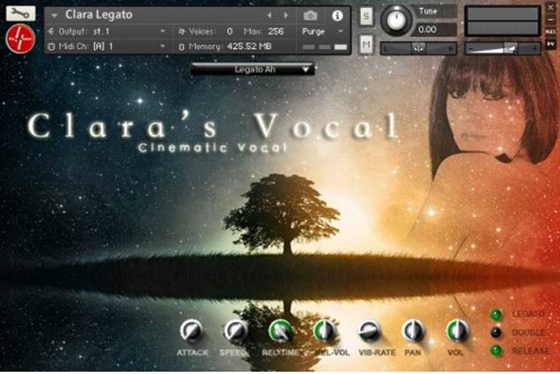Mute the instrument with M button
The width and height of the screenshot is (560, 374).
(366, 45)
